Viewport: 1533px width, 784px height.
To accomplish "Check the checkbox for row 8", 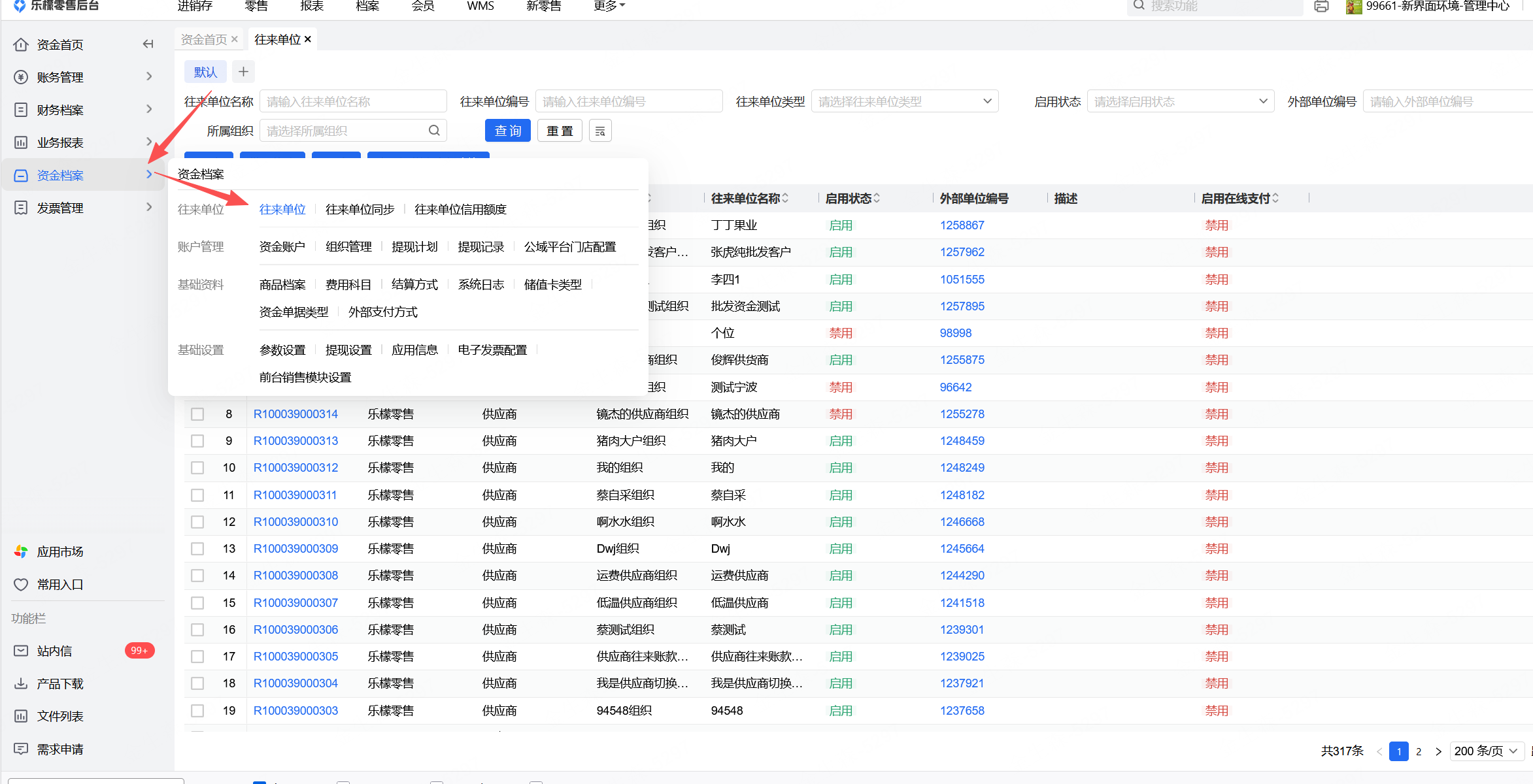I will click(x=197, y=414).
